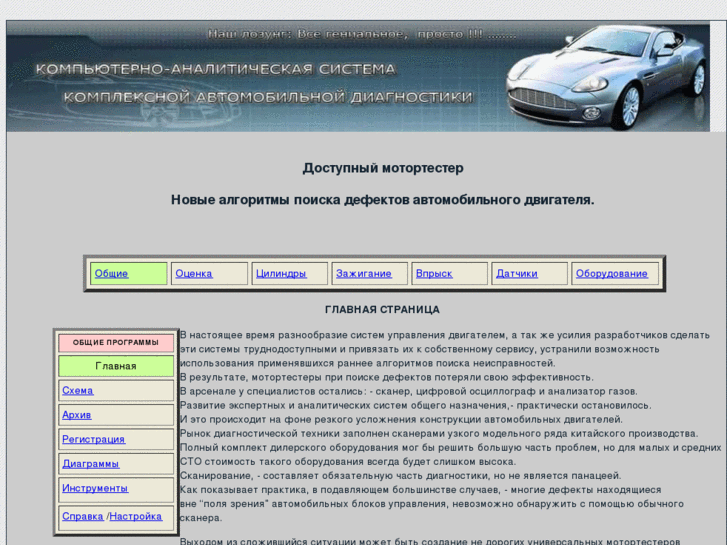This screenshot has height=545, width=727.
Task: Open the Схема sidebar link
Action: click(x=78, y=391)
